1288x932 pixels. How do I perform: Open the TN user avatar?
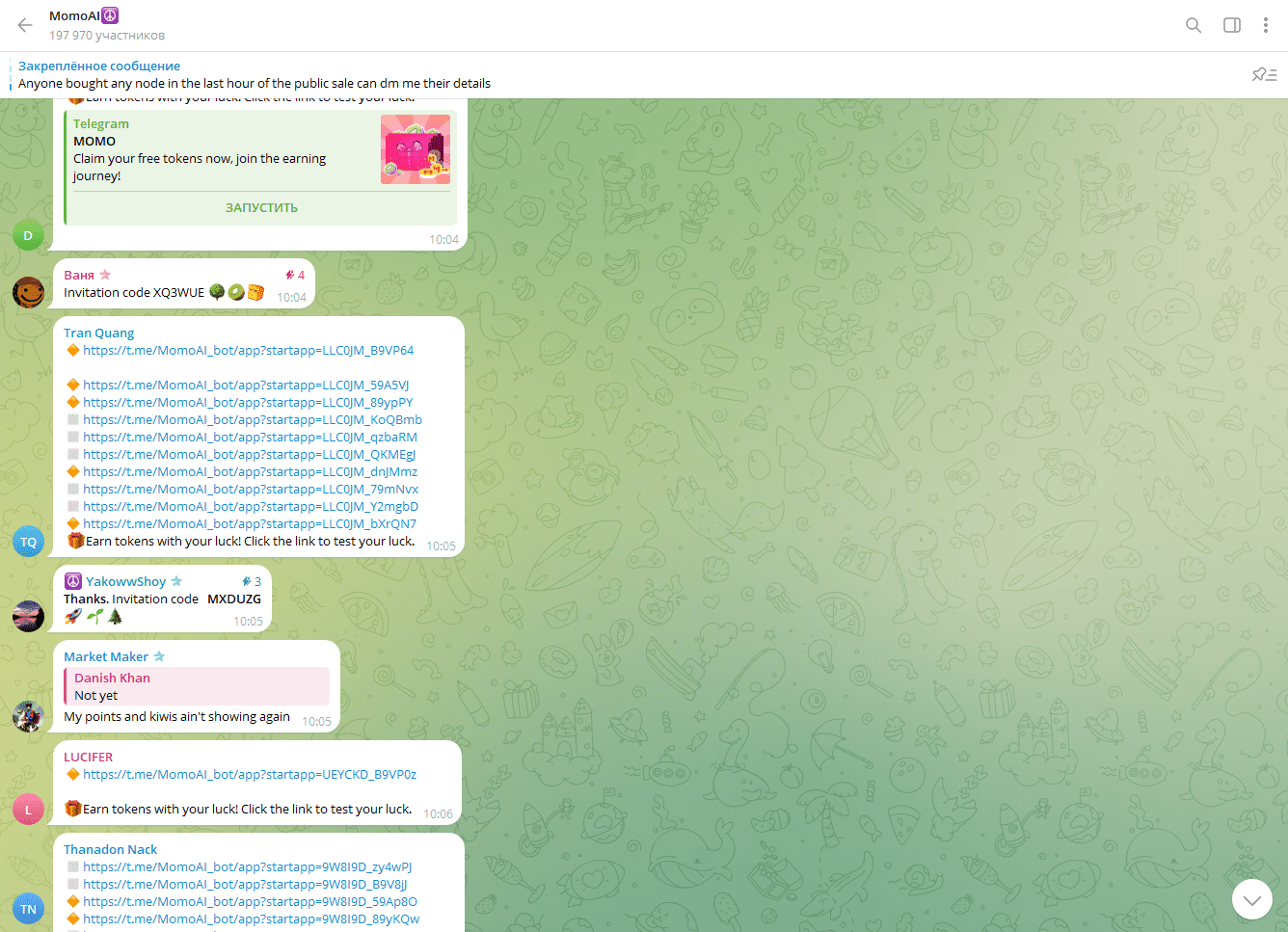coord(28,909)
